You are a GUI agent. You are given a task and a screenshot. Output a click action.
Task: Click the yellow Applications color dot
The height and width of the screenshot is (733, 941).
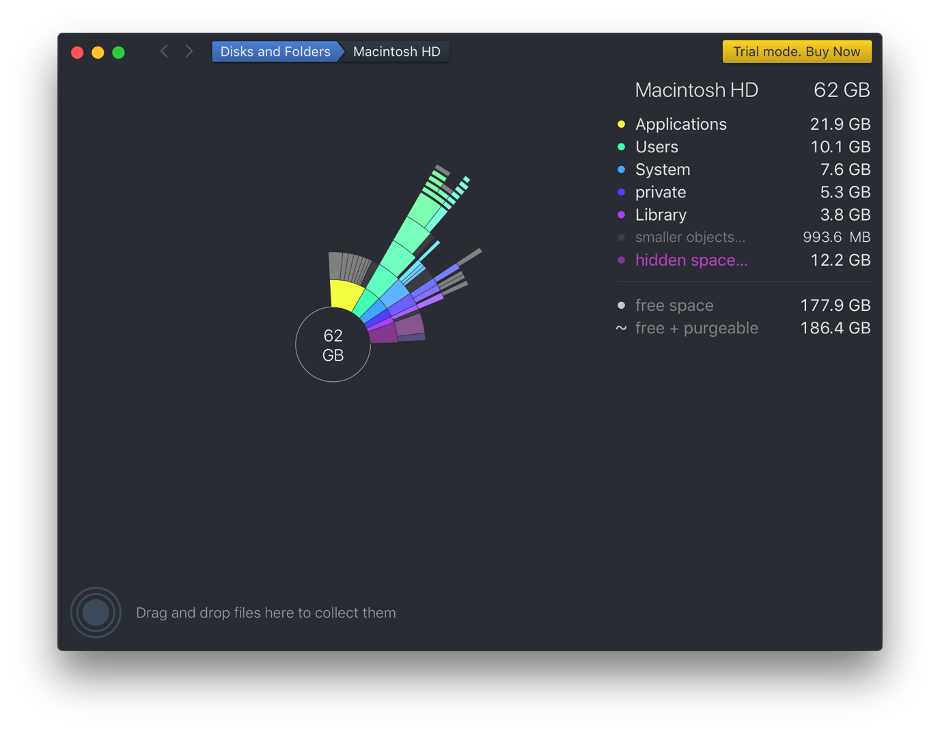click(621, 124)
